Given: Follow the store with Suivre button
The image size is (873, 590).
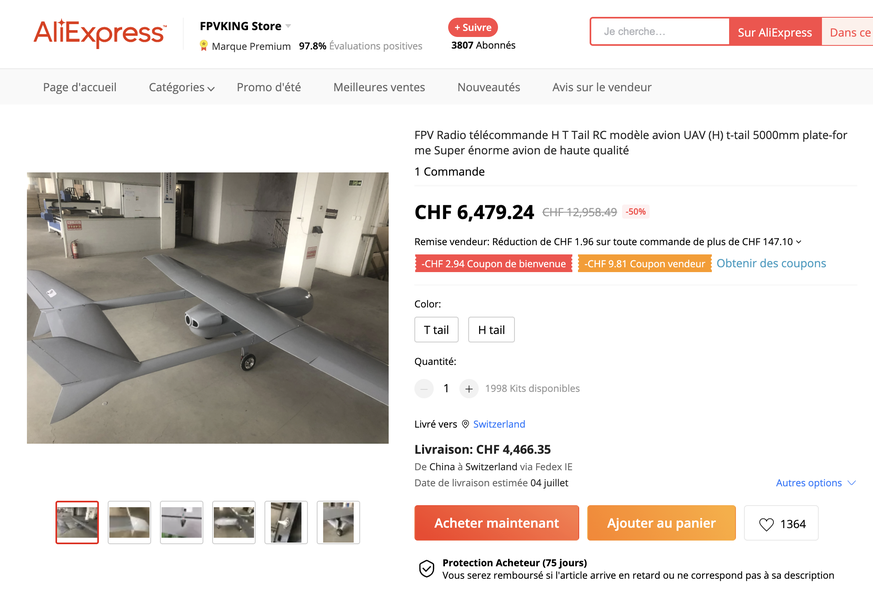Looking at the screenshot, I should point(473,28).
